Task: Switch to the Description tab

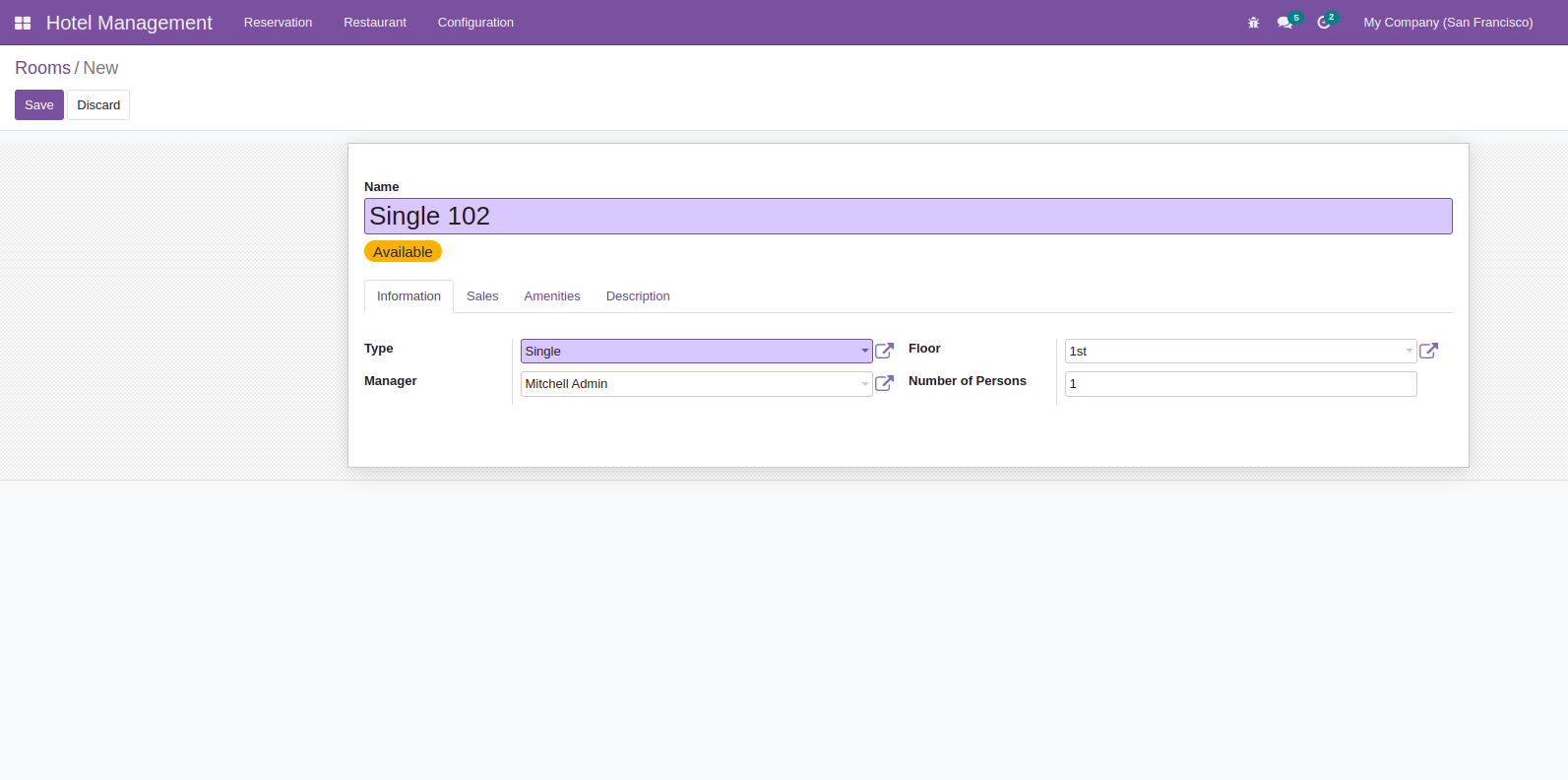Action: (638, 296)
